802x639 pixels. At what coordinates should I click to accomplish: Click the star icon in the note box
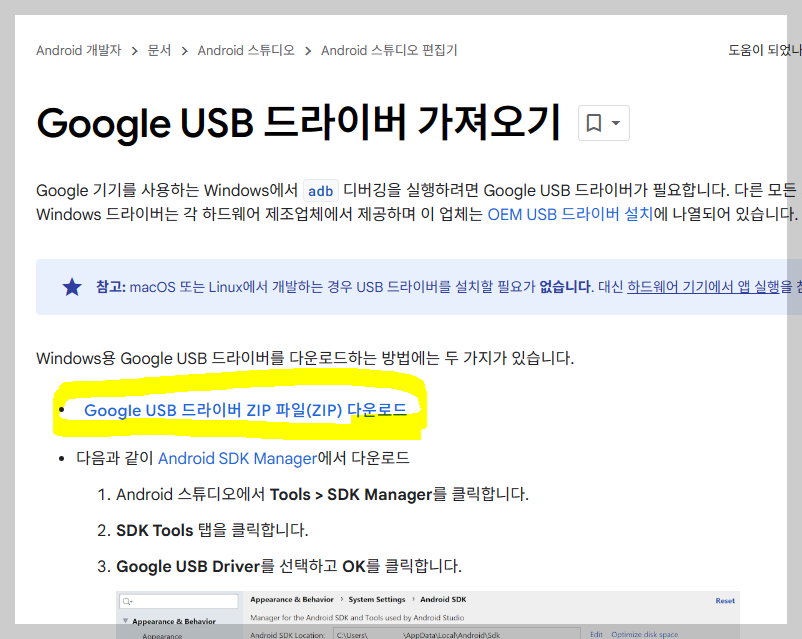click(72, 287)
